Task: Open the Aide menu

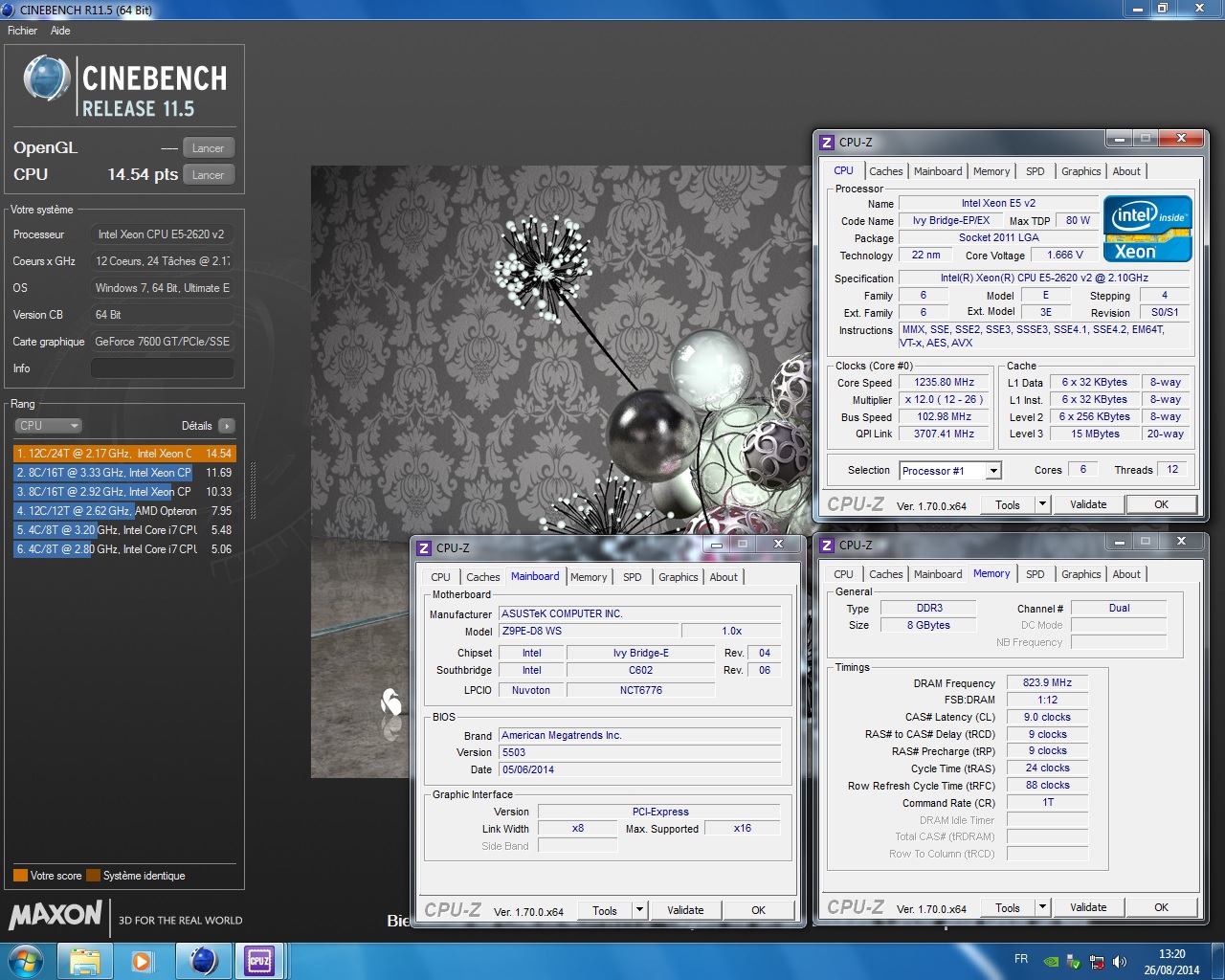Action: pos(60,31)
